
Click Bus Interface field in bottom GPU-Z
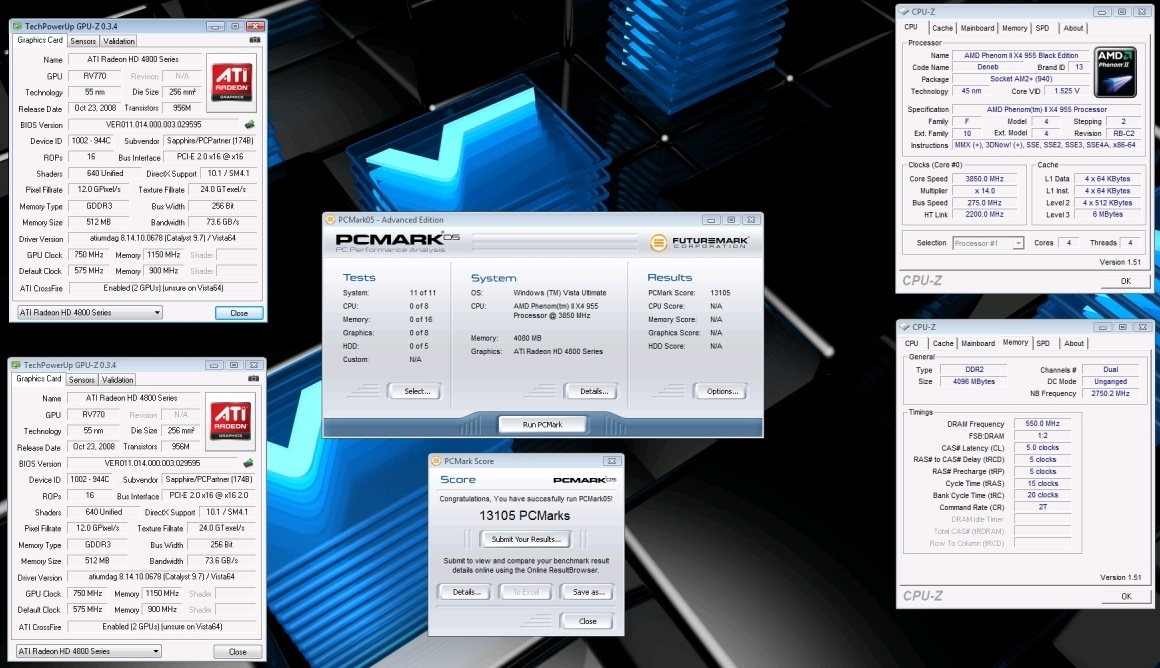coord(209,495)
